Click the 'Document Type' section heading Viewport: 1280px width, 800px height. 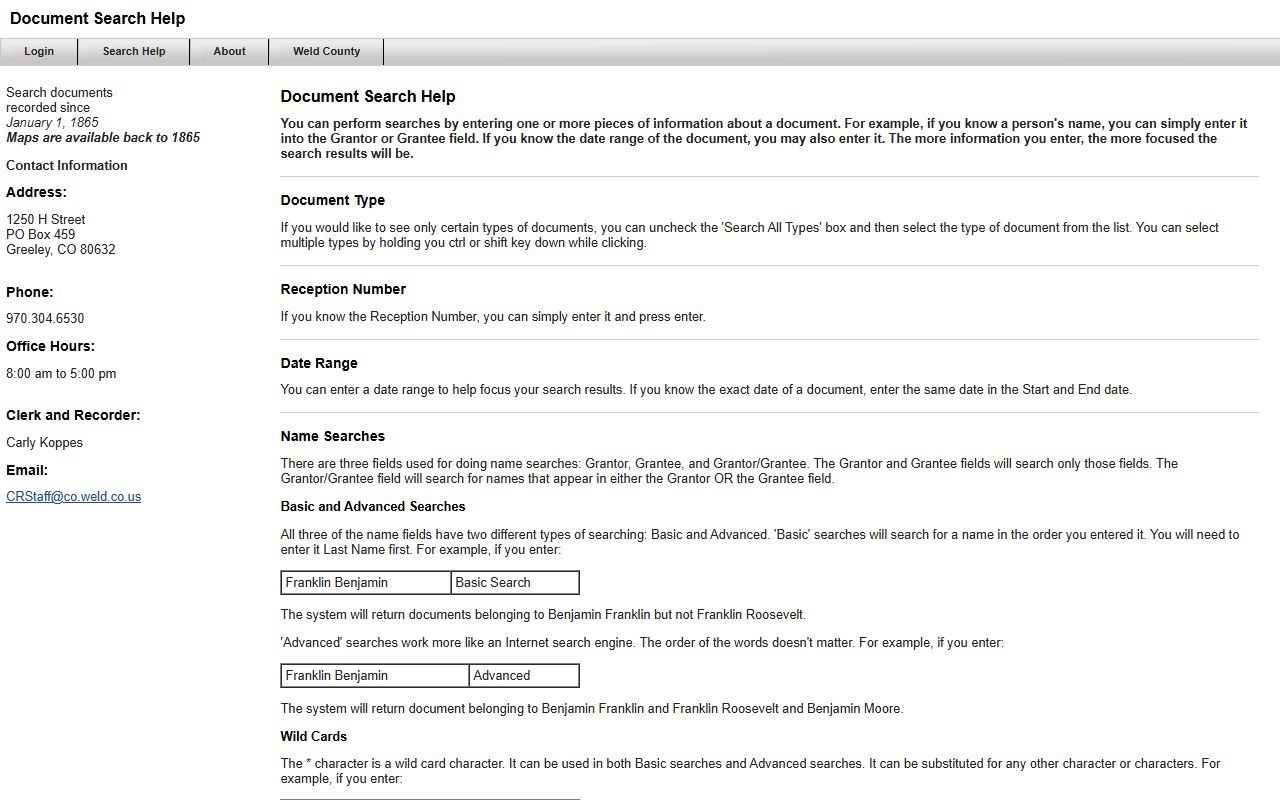click(x=333, y=201)
